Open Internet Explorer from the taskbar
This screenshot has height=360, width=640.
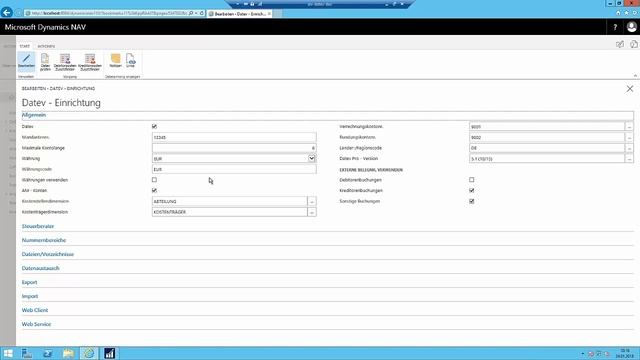[89, 353]
